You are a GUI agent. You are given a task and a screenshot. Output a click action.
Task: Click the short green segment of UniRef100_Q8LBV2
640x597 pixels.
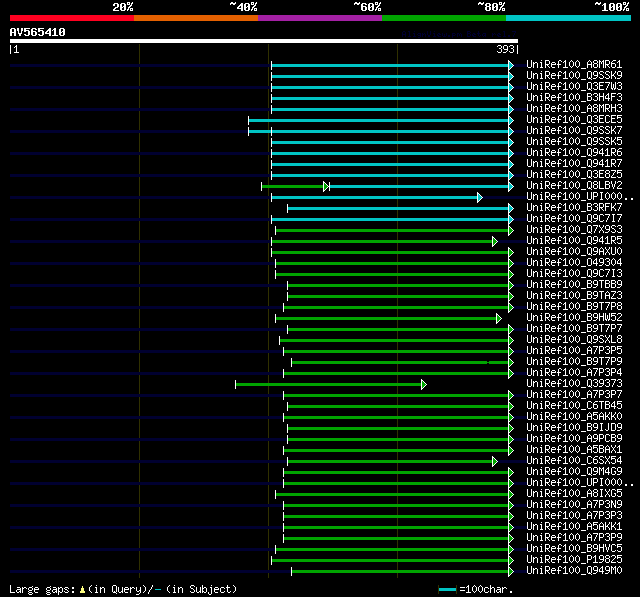coord(295,186)
